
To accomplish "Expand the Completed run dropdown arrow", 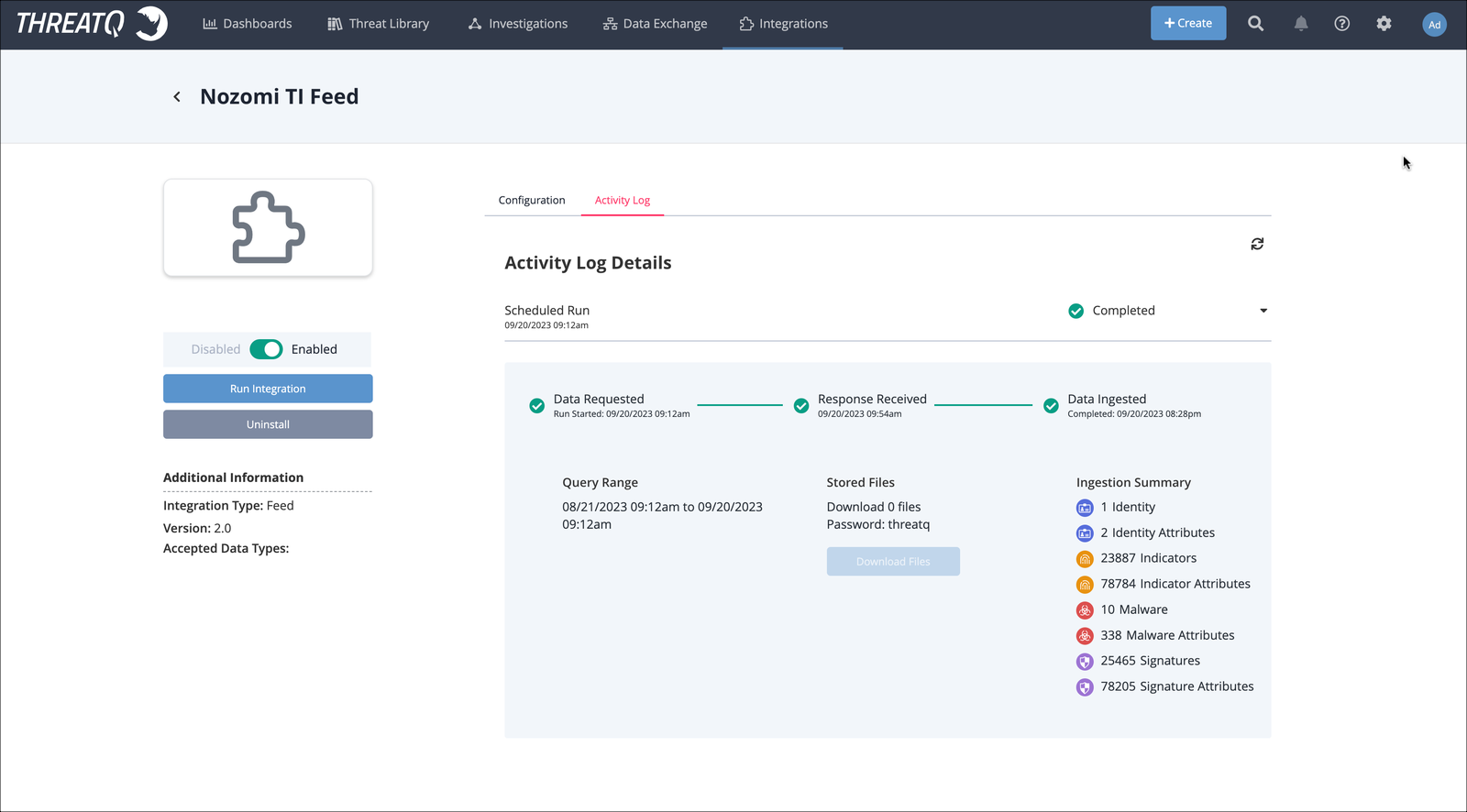I will [x=1263, y=311].
